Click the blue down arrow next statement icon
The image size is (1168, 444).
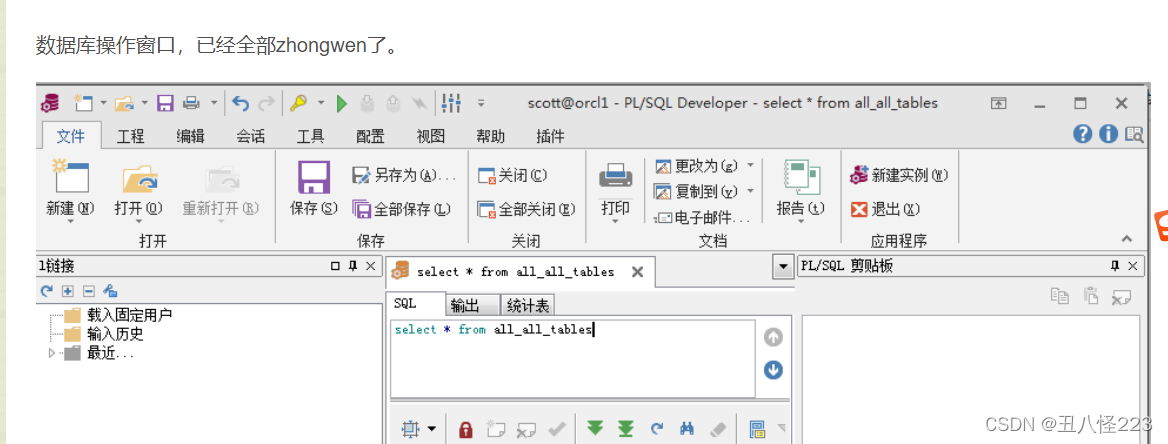773,370
